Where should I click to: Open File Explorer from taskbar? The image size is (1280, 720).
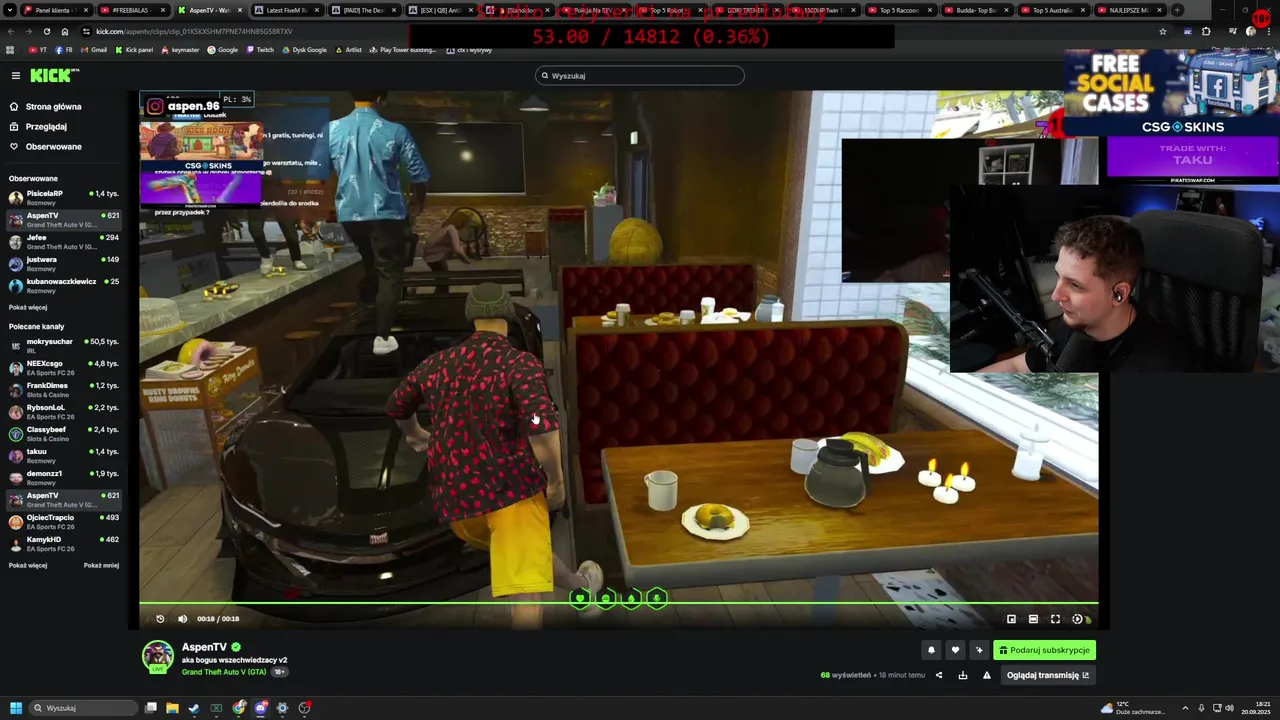click(172, 708)
